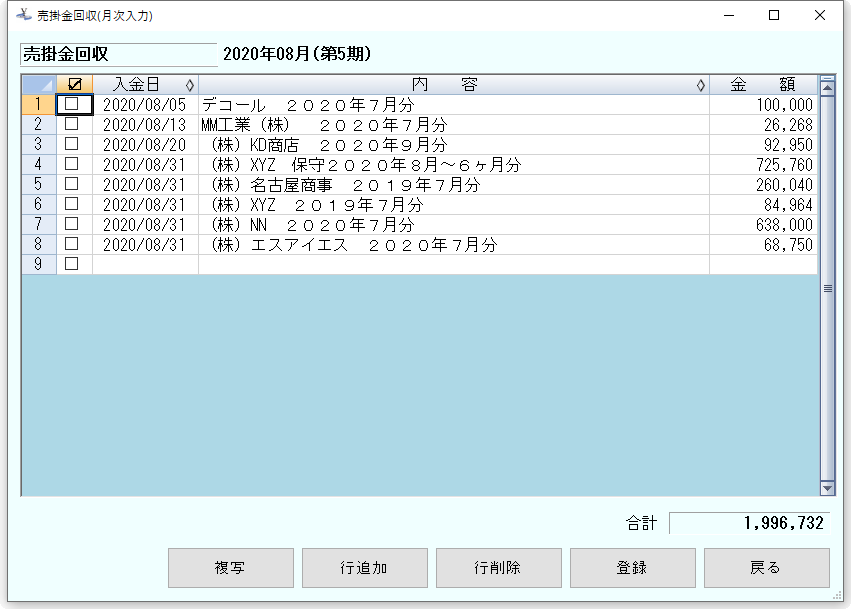Click amount cell 260,040
The width and height of the screenshot is (851, 609).
point(763,184)
